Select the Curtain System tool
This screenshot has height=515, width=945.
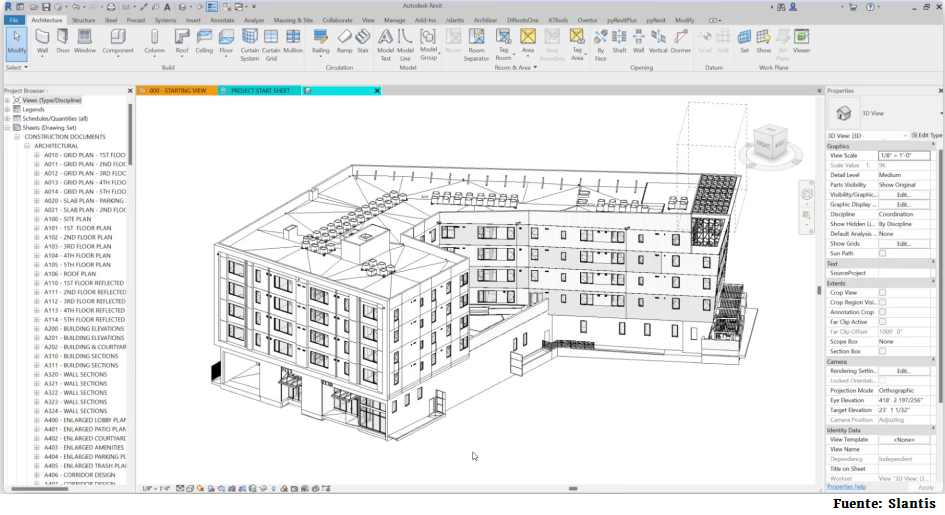coord(250,45)
